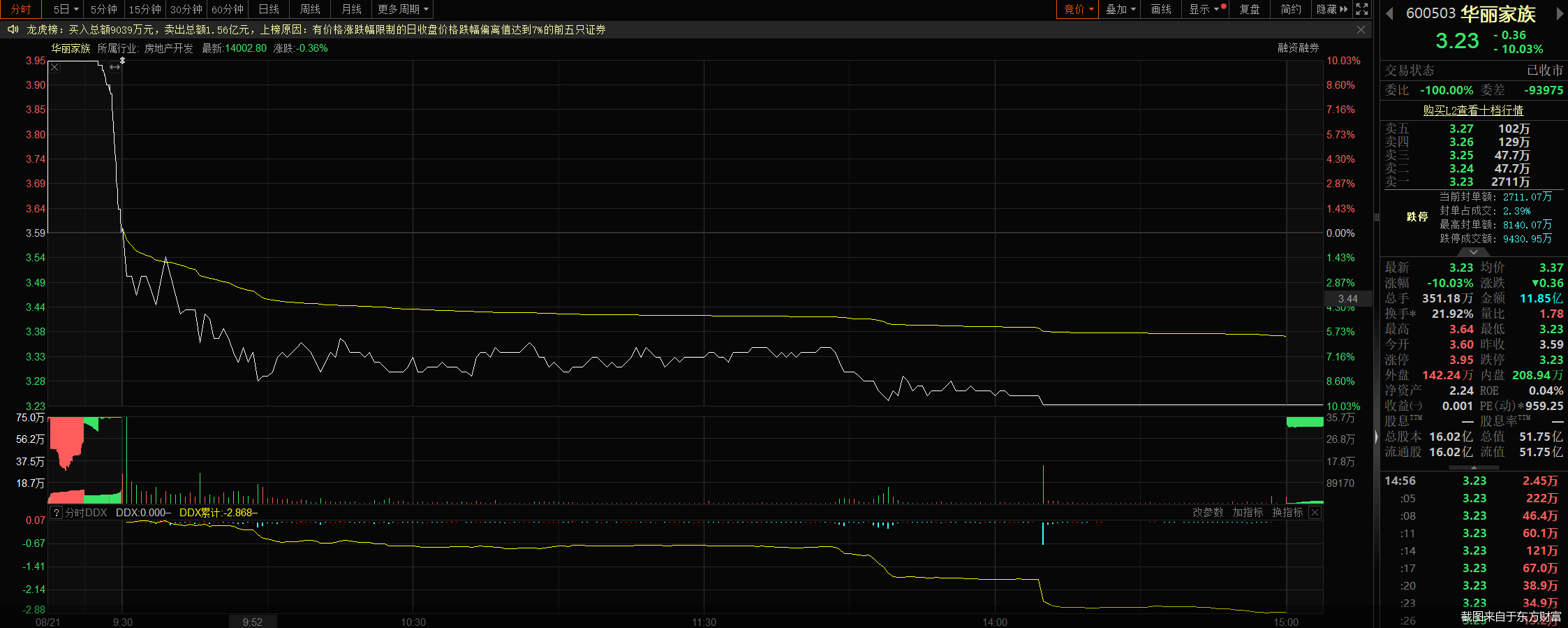
Task: Switch to the 30分钟 chart
Action: (x=186, y=9)
